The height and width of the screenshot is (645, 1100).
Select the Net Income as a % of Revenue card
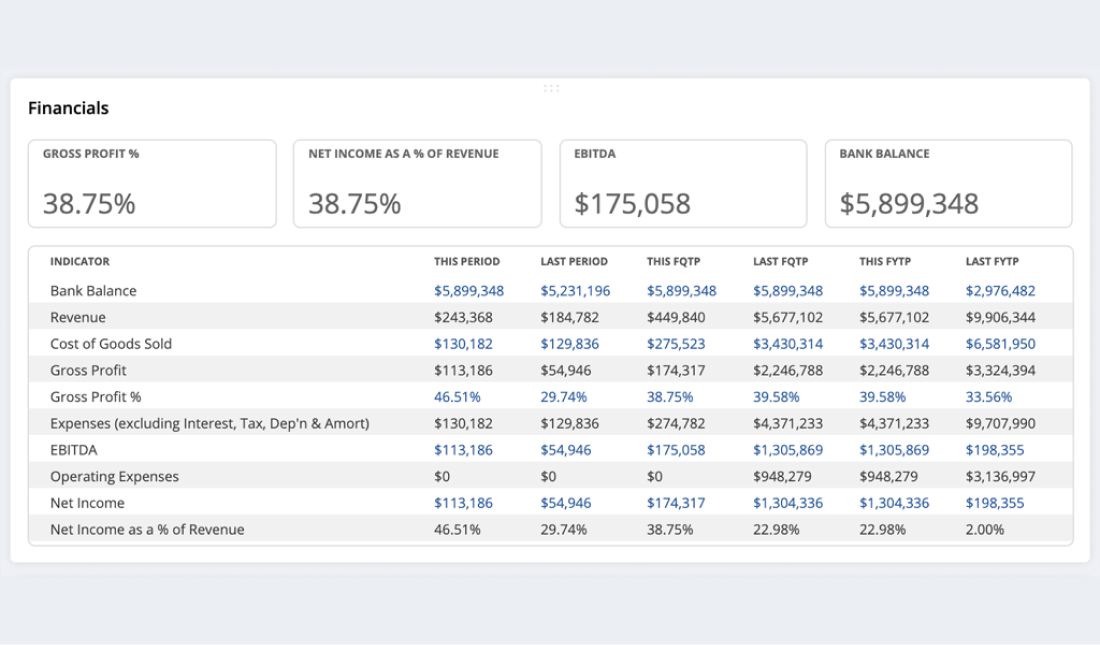(x=417, y=184)
